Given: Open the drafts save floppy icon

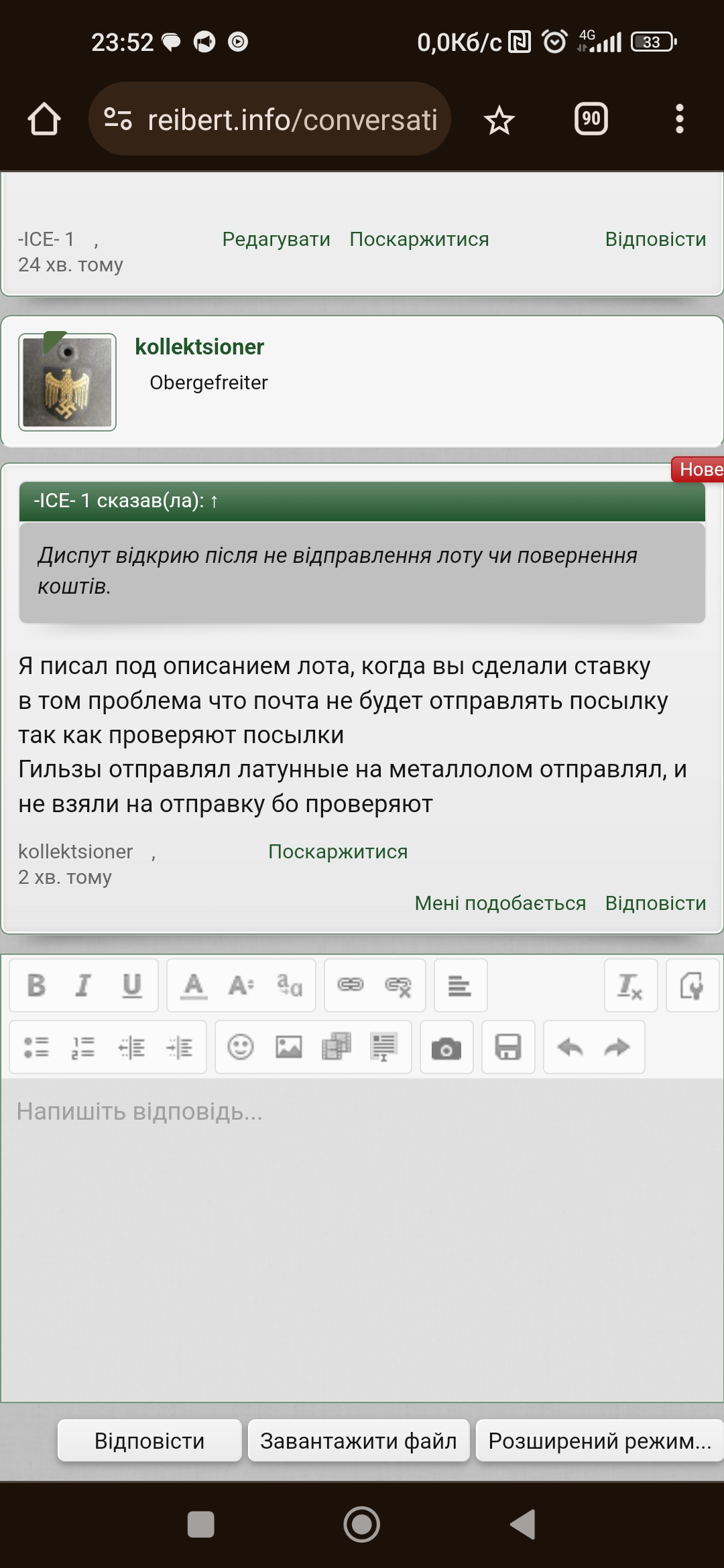Looking at the screenshot, I should coord(508,1047).
